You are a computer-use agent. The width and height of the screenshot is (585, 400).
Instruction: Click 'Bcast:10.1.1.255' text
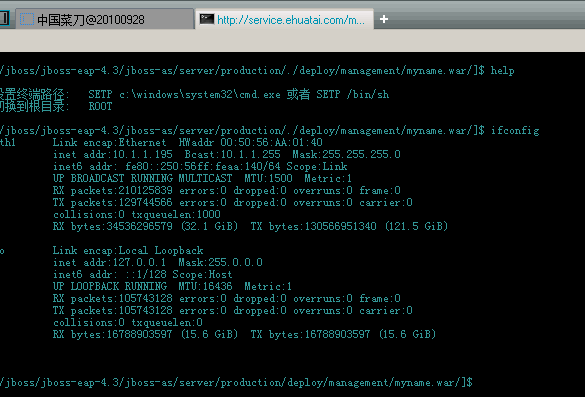[x=232, y=154]
